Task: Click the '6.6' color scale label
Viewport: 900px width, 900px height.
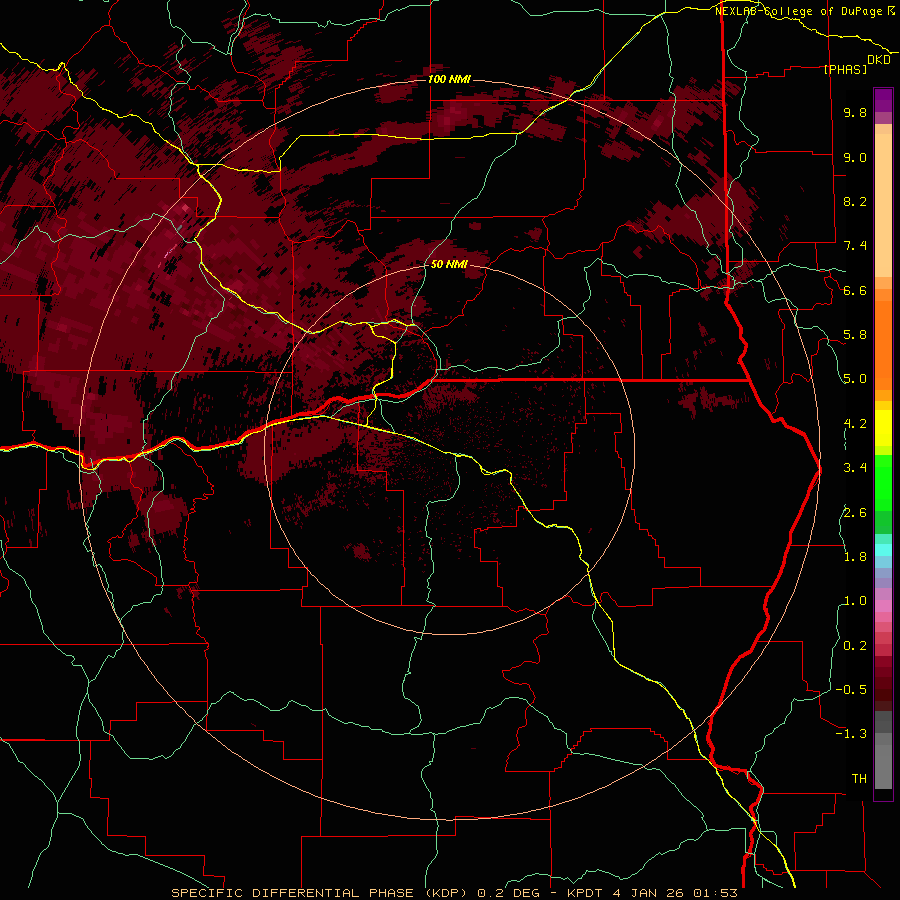Action: [855, 290]
